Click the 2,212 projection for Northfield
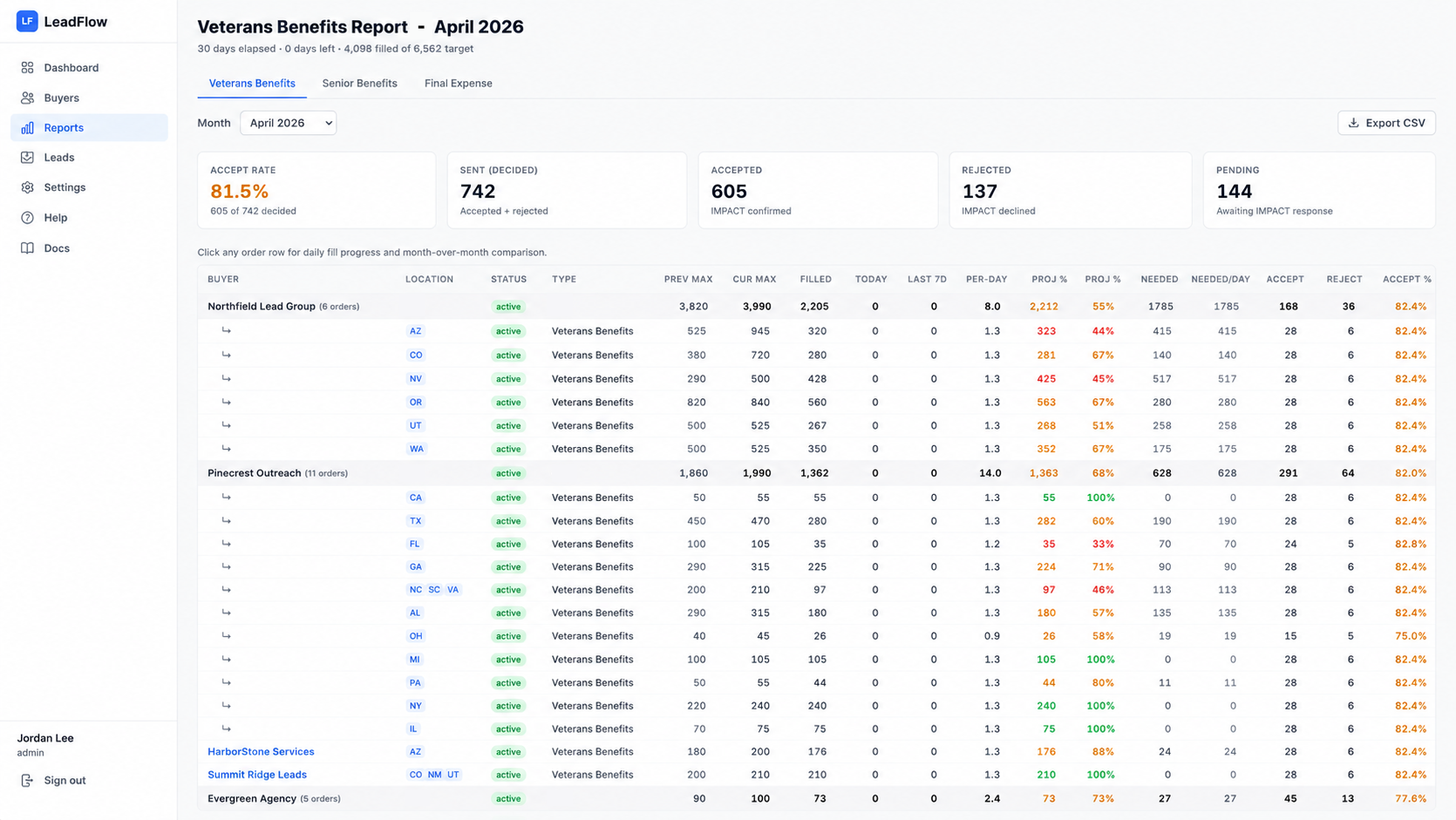 pos(1044,307)
